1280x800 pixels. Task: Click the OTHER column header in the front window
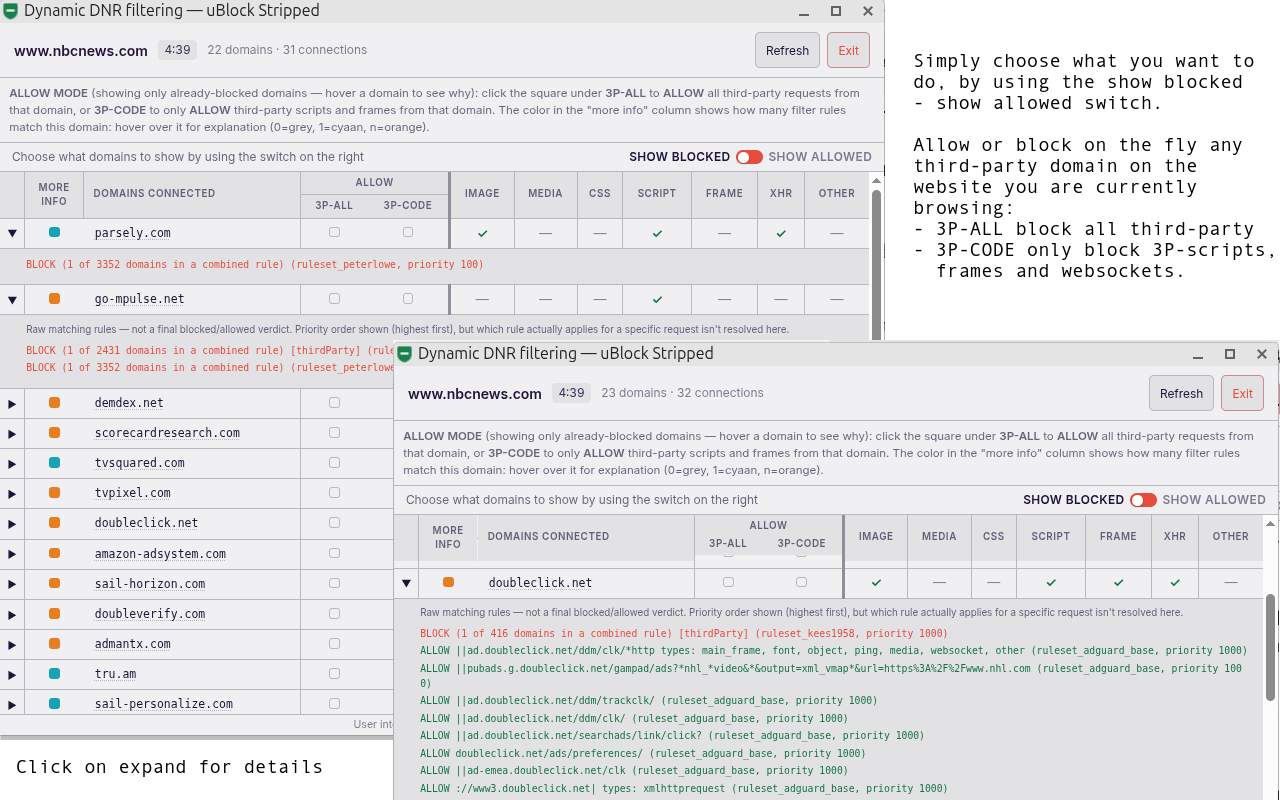(1230, 537)
